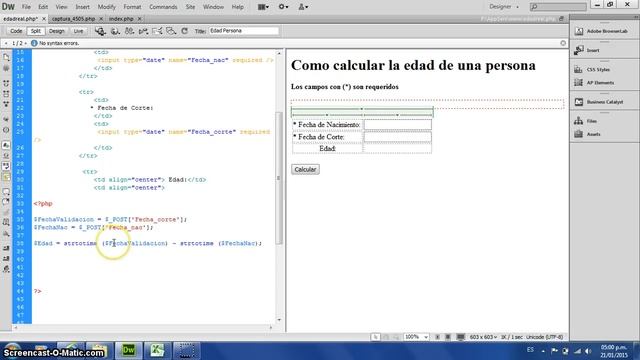Expand all collapsed code
Viewport: 640px width, 360px height.
[x=6, y=104]
